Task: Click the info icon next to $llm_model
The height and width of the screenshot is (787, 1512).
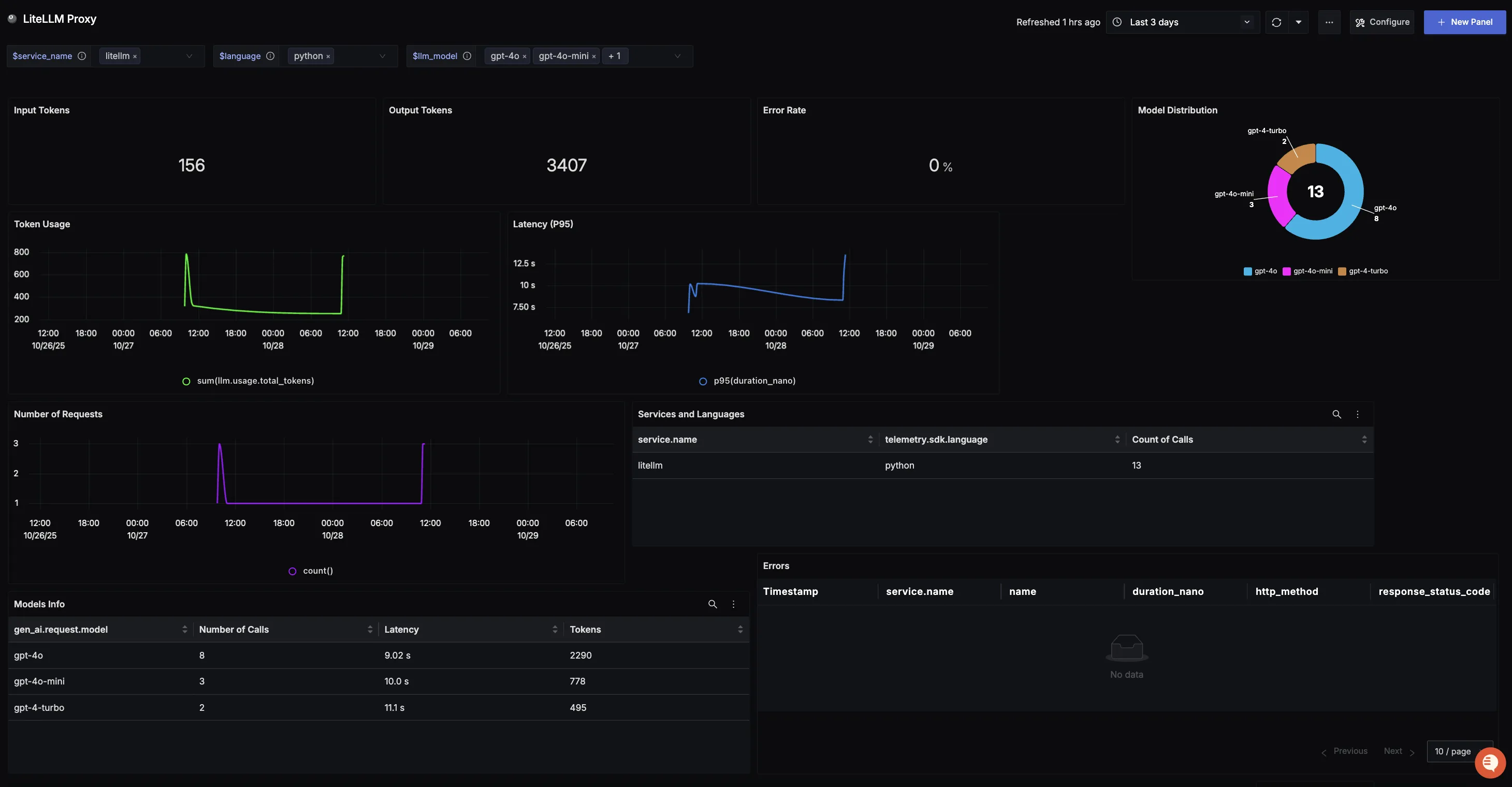Action: click(x=467, y=56)
